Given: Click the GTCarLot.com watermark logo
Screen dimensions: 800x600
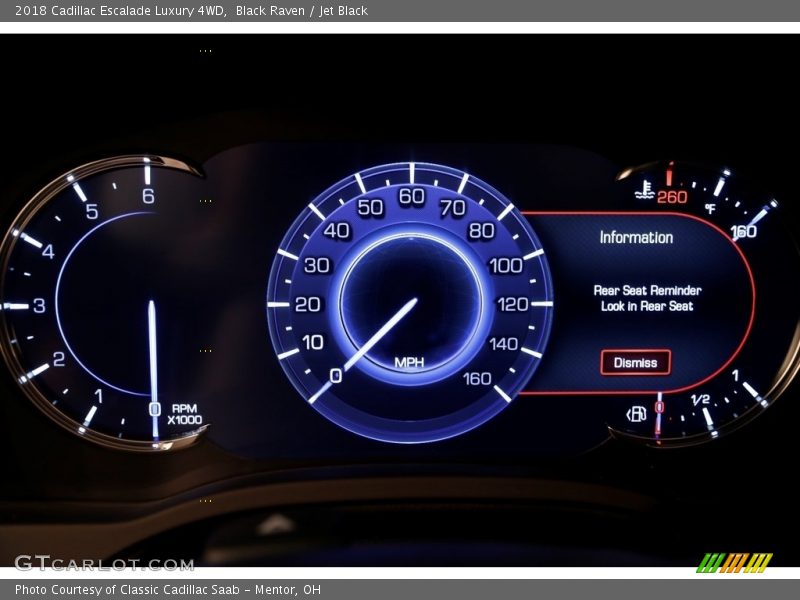Looking at the screenshot, I should 104,563.
